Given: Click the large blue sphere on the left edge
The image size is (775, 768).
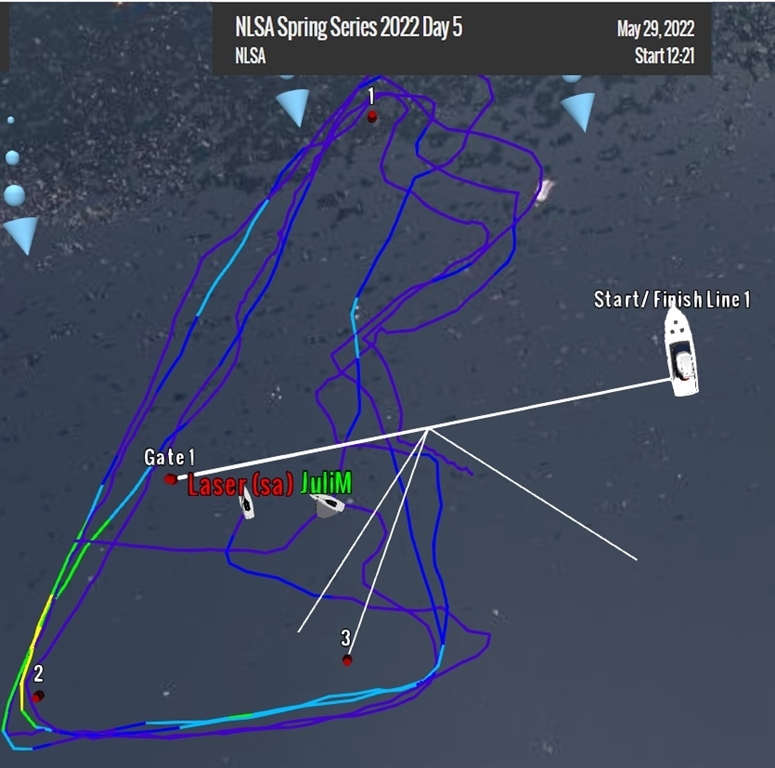Looking at the screenshot, I should (x=15, y=196).
